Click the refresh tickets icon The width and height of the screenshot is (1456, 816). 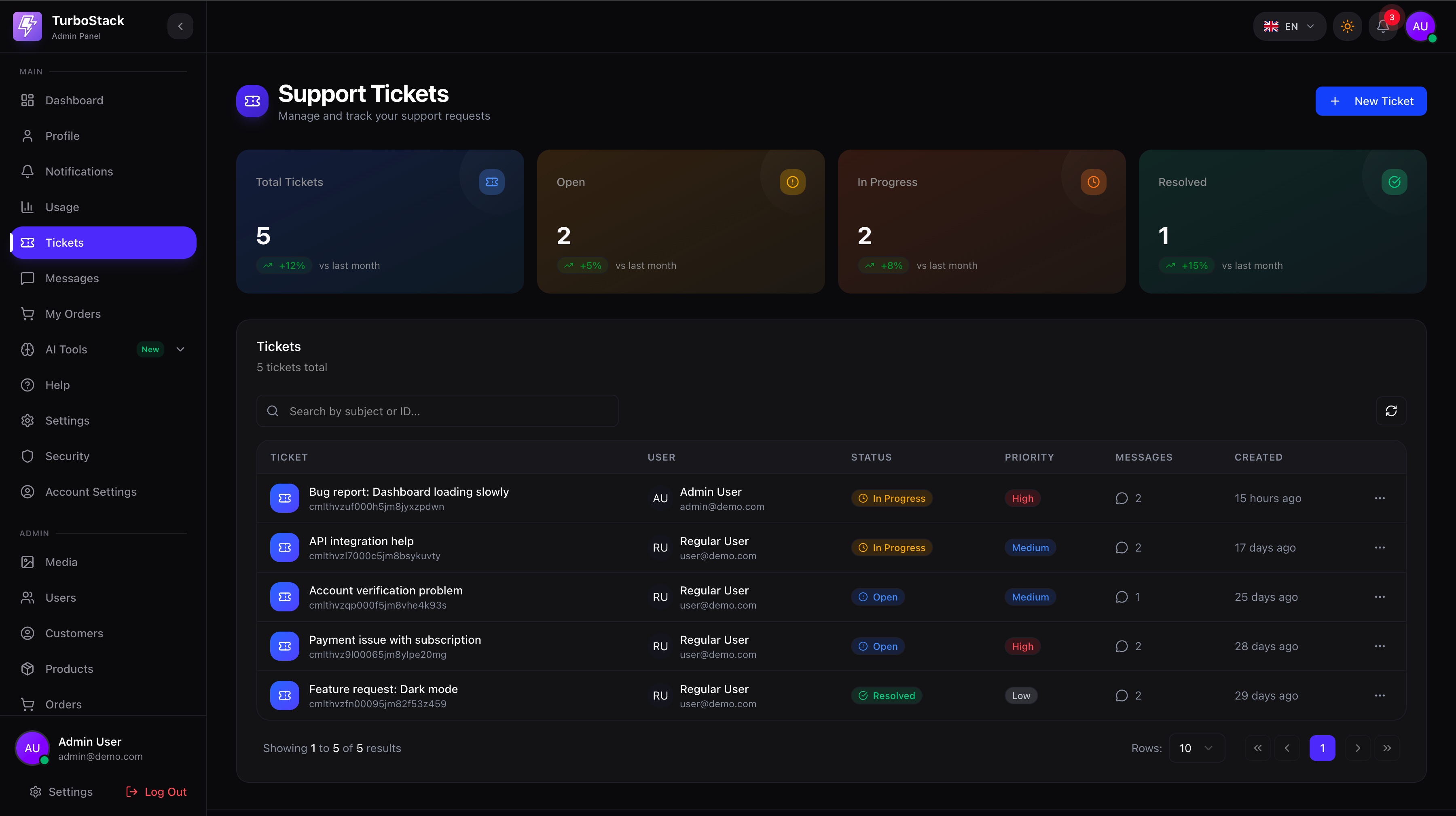click(x=1390, y=411)
